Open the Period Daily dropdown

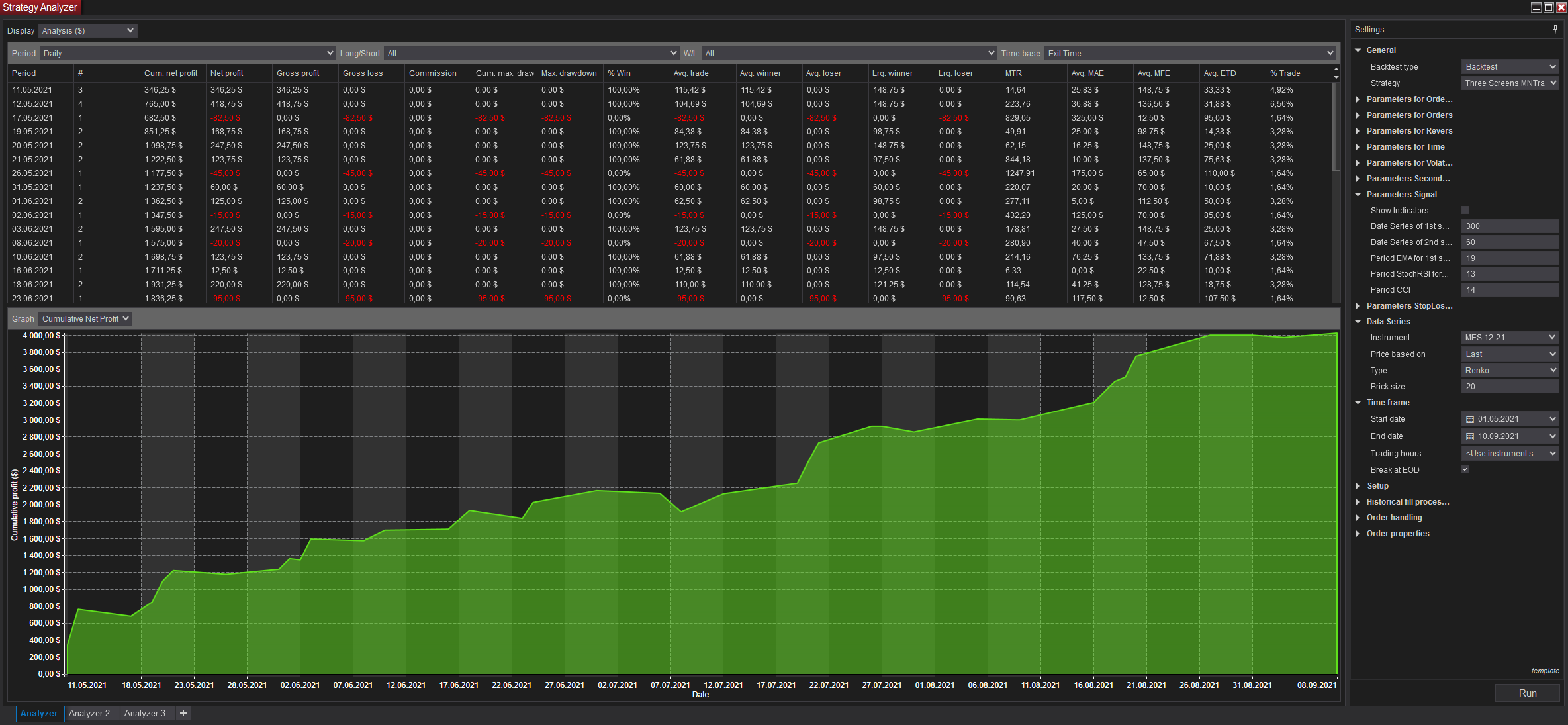(188, 53)
